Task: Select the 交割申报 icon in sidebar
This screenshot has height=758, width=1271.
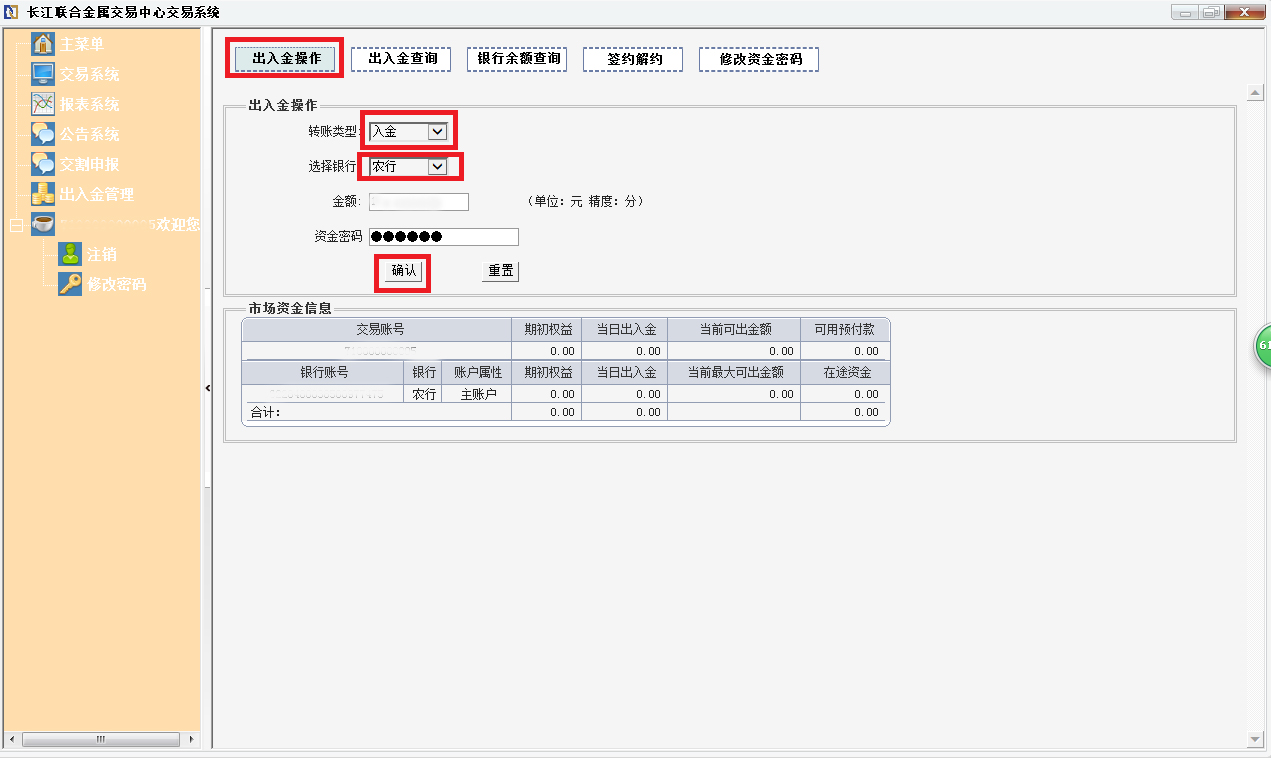Action: click(x=43, y=164)
